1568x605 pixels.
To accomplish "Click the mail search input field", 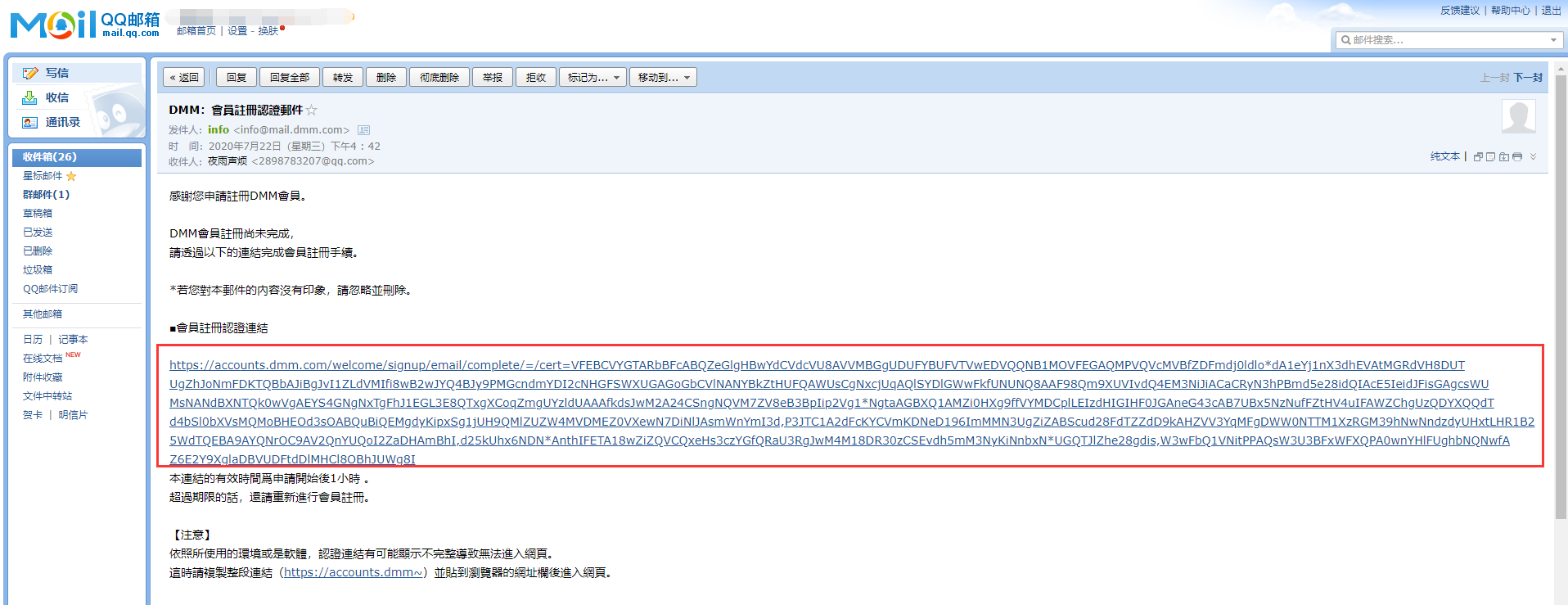I will 1449,40.
